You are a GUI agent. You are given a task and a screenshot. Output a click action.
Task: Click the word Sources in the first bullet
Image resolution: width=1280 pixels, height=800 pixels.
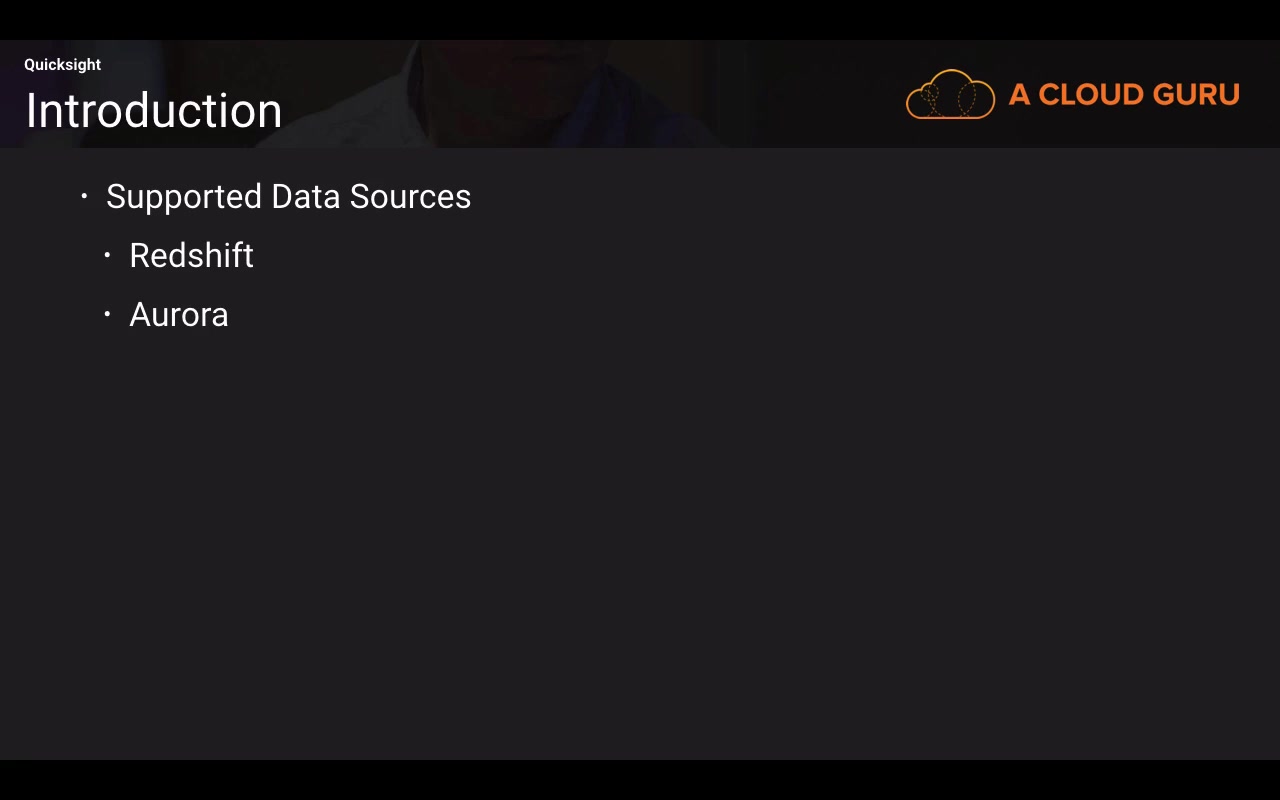point(410,197)
